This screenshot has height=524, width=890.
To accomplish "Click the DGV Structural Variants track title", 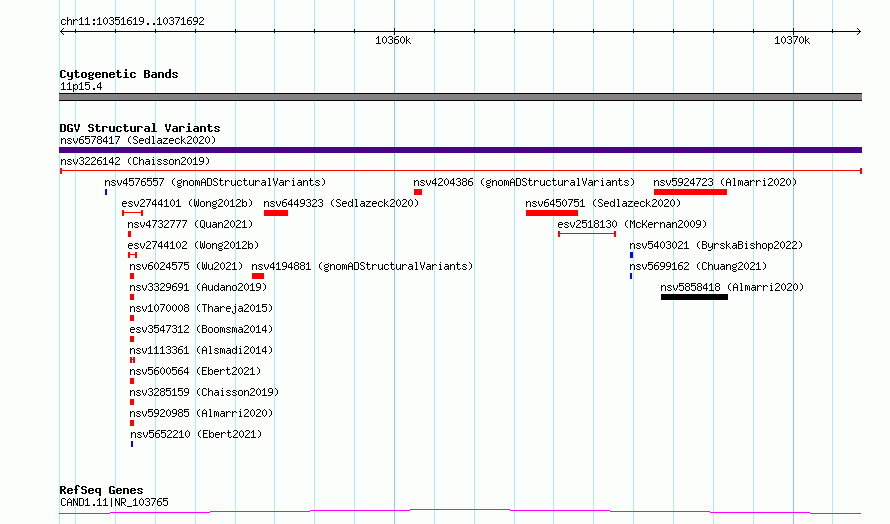I will tap(140, 128).
